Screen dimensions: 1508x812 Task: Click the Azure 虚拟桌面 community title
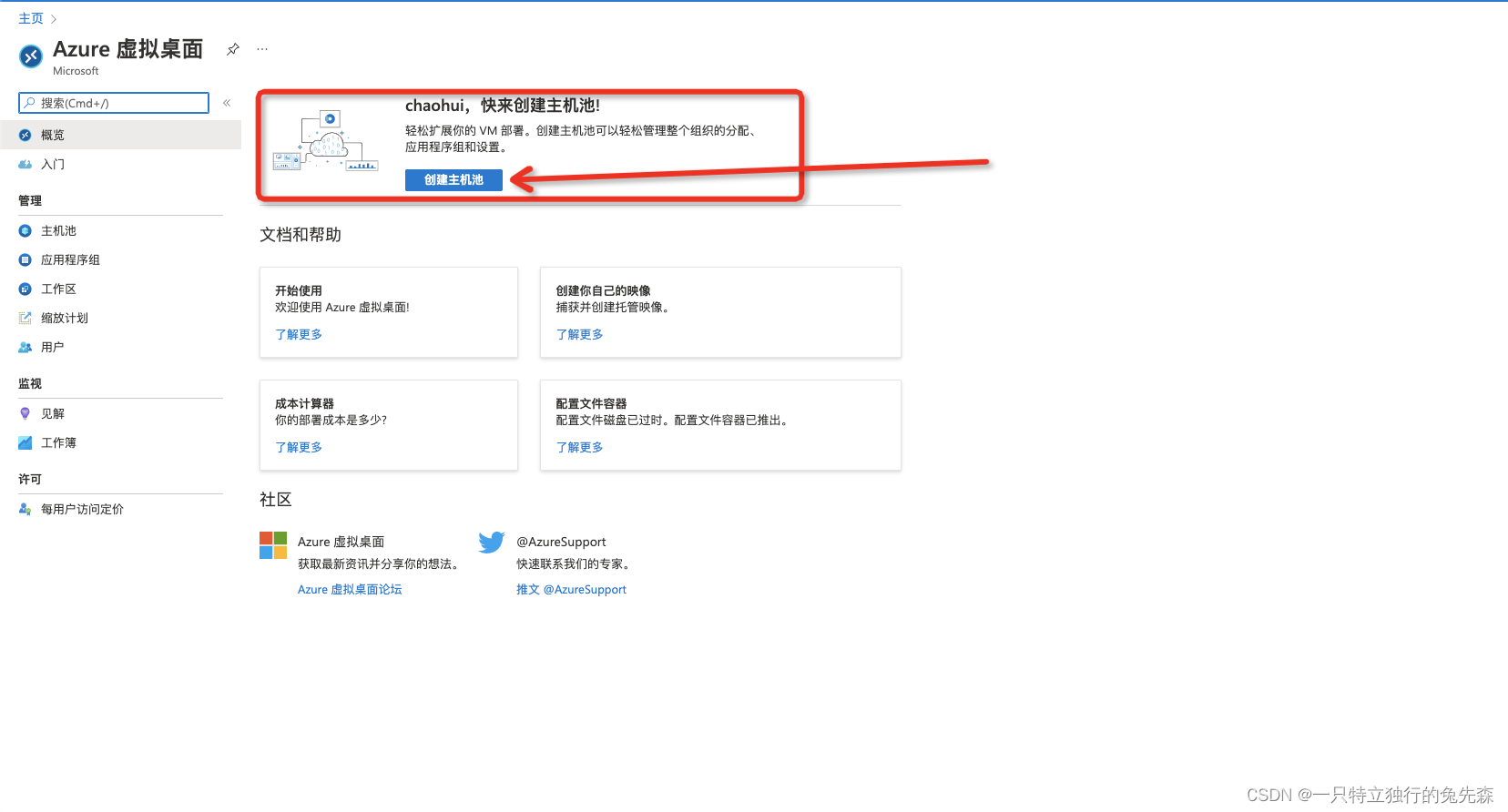pyautogui.click(x=341, y=542)
